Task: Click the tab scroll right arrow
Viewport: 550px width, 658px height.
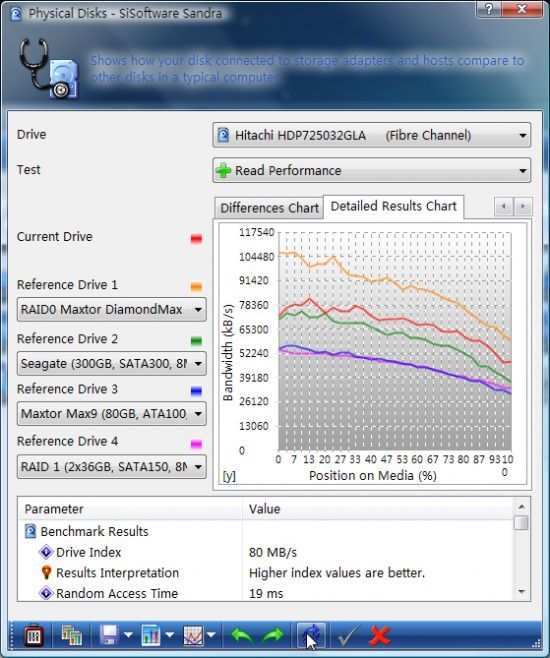Action: [x=523, y=206]
